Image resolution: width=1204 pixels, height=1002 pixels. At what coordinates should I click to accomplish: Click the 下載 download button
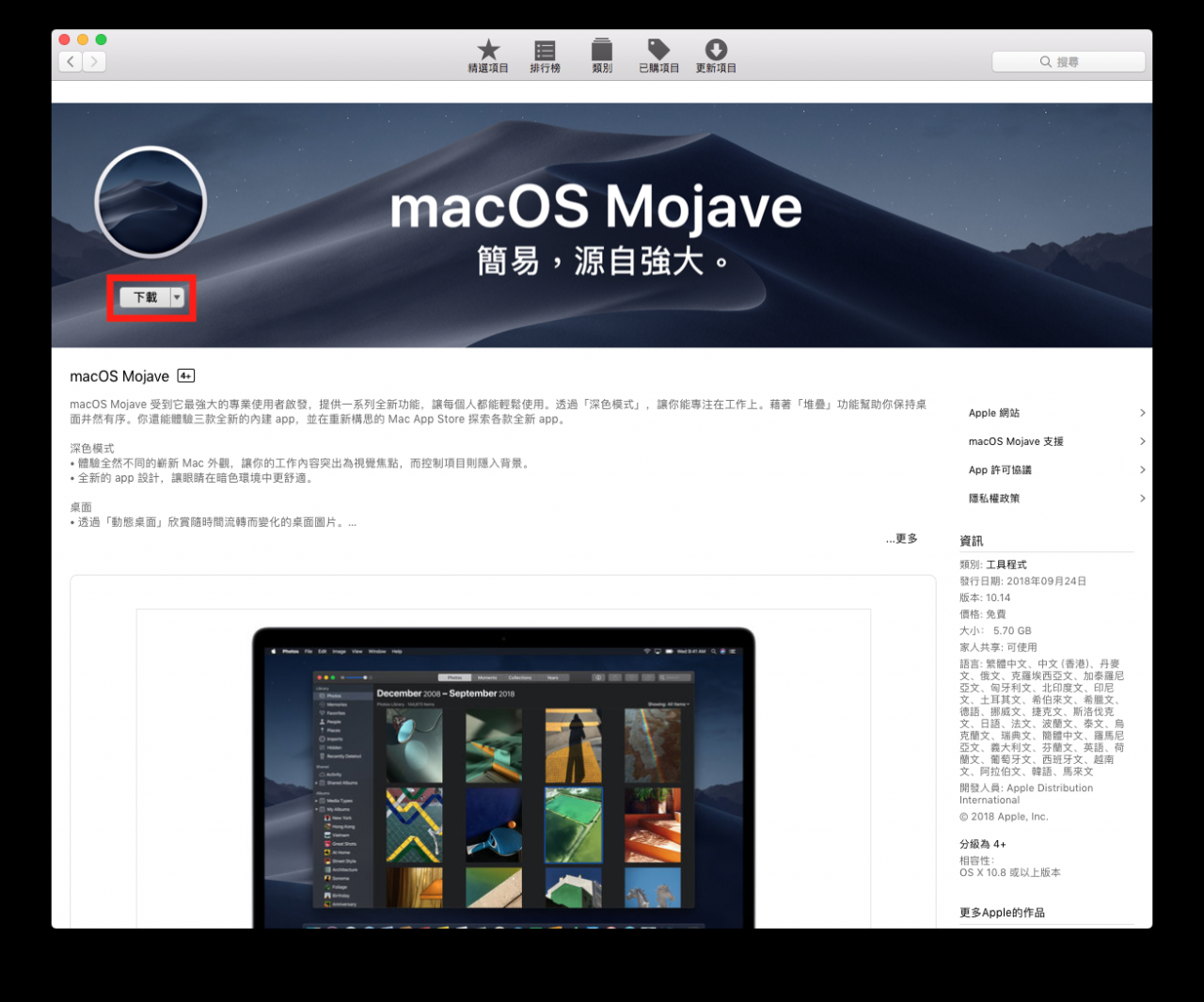(146, 297)
